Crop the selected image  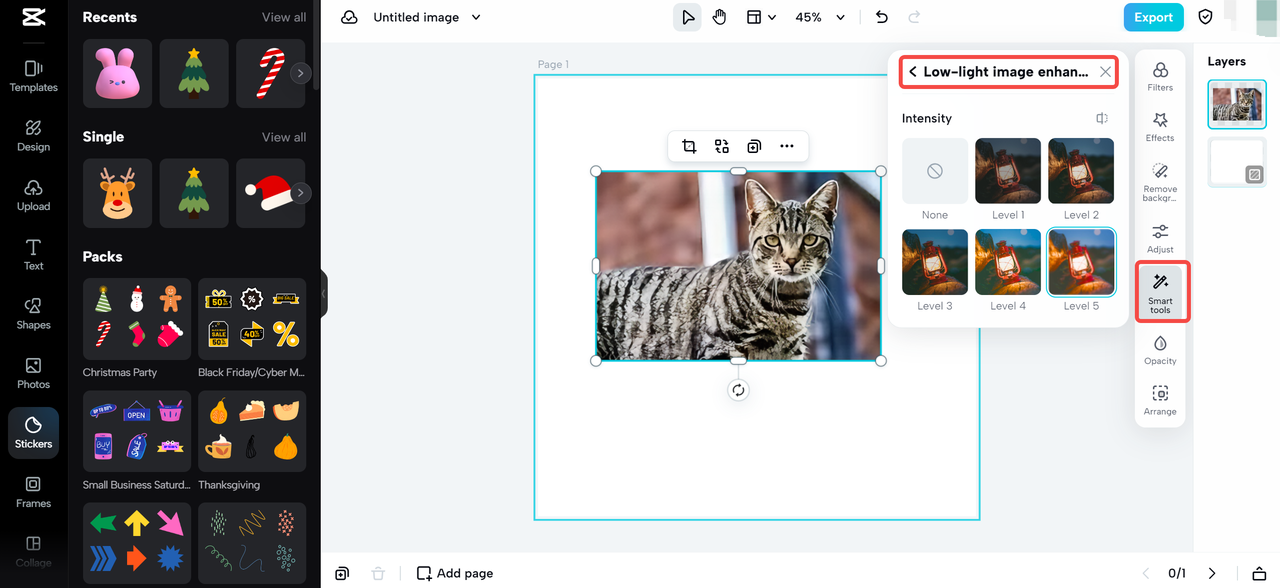(689, 146)
